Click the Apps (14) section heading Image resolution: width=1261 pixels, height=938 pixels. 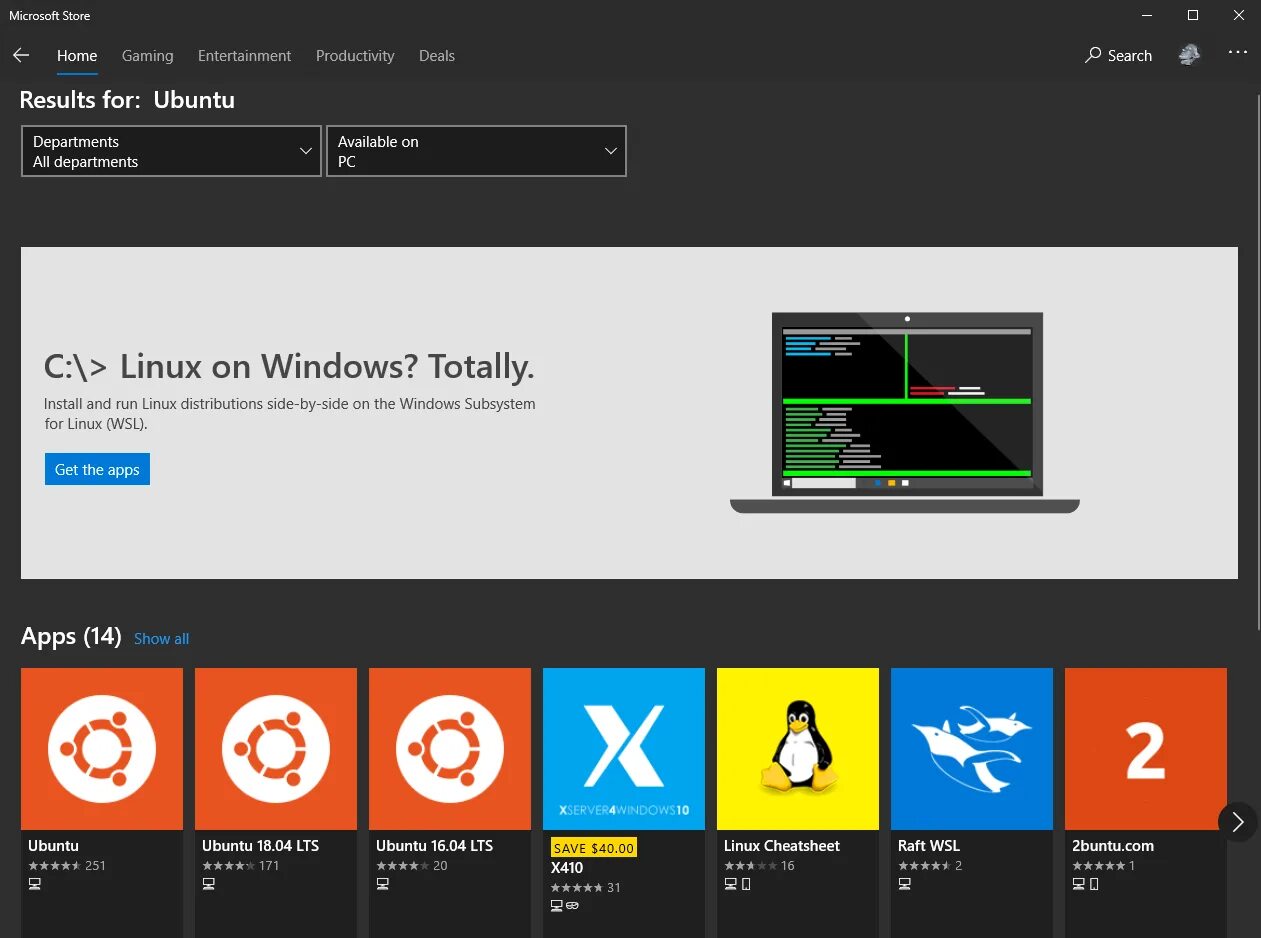coord(71,636)
